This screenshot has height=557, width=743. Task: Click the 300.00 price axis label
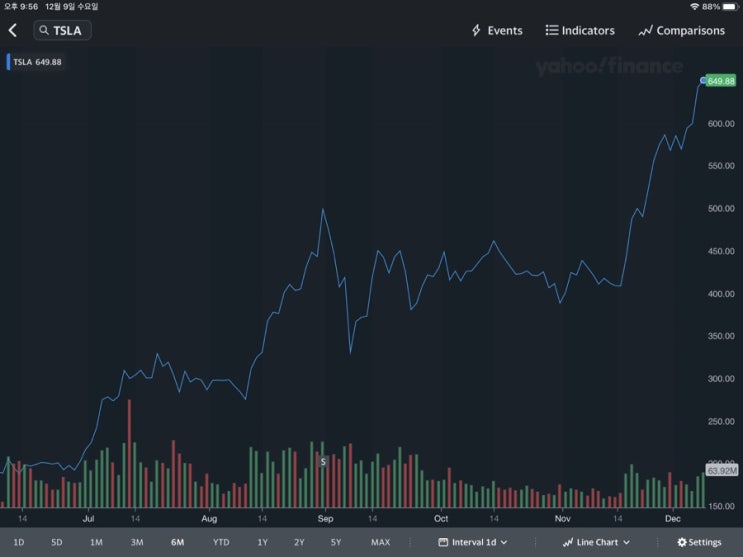[x=721, y=378]
